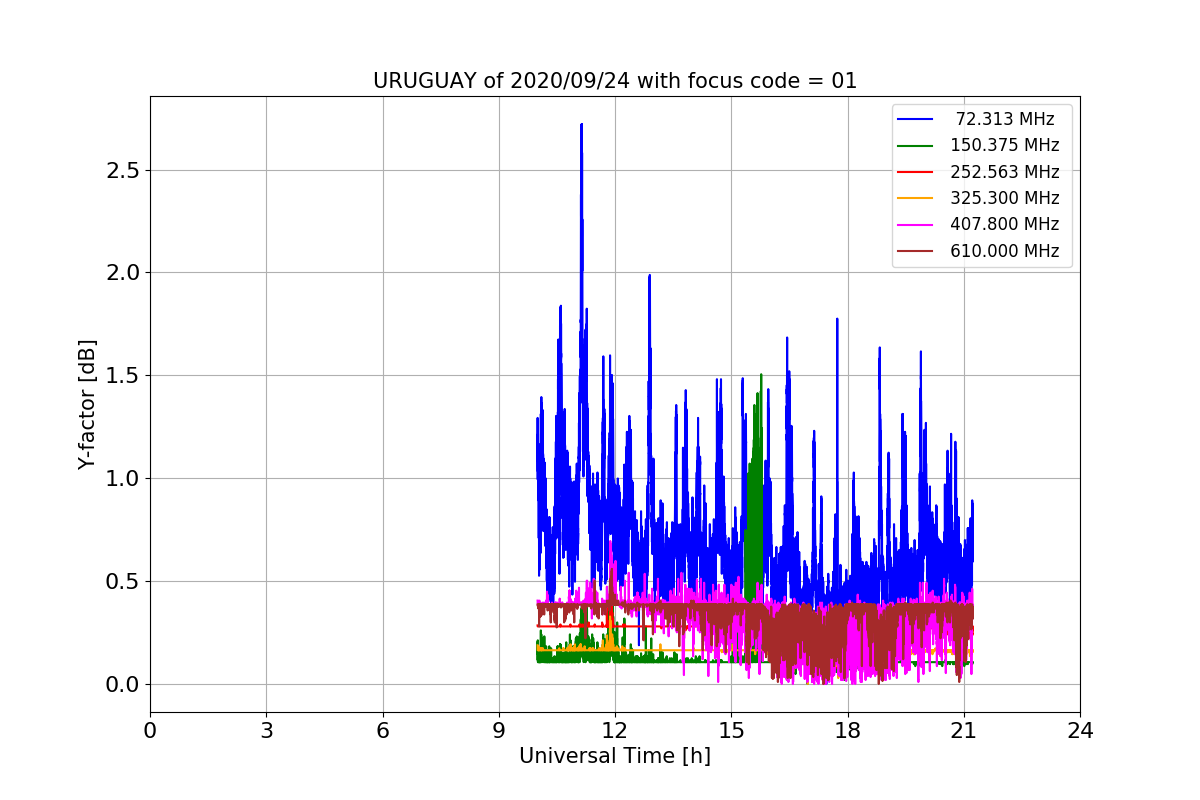The image size is (1200, 800).
Task: Click the Universal Time [h] axis label
Action: (615, 756)
